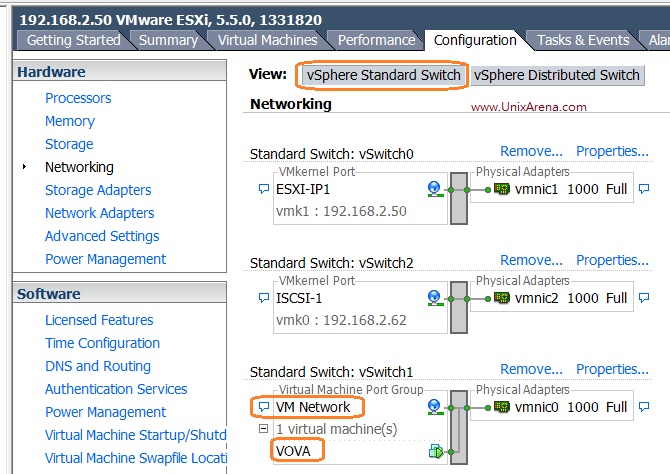The image size is (670, 474).
Task: Click the globe network icon on VM Network
Action: point(435,407)
